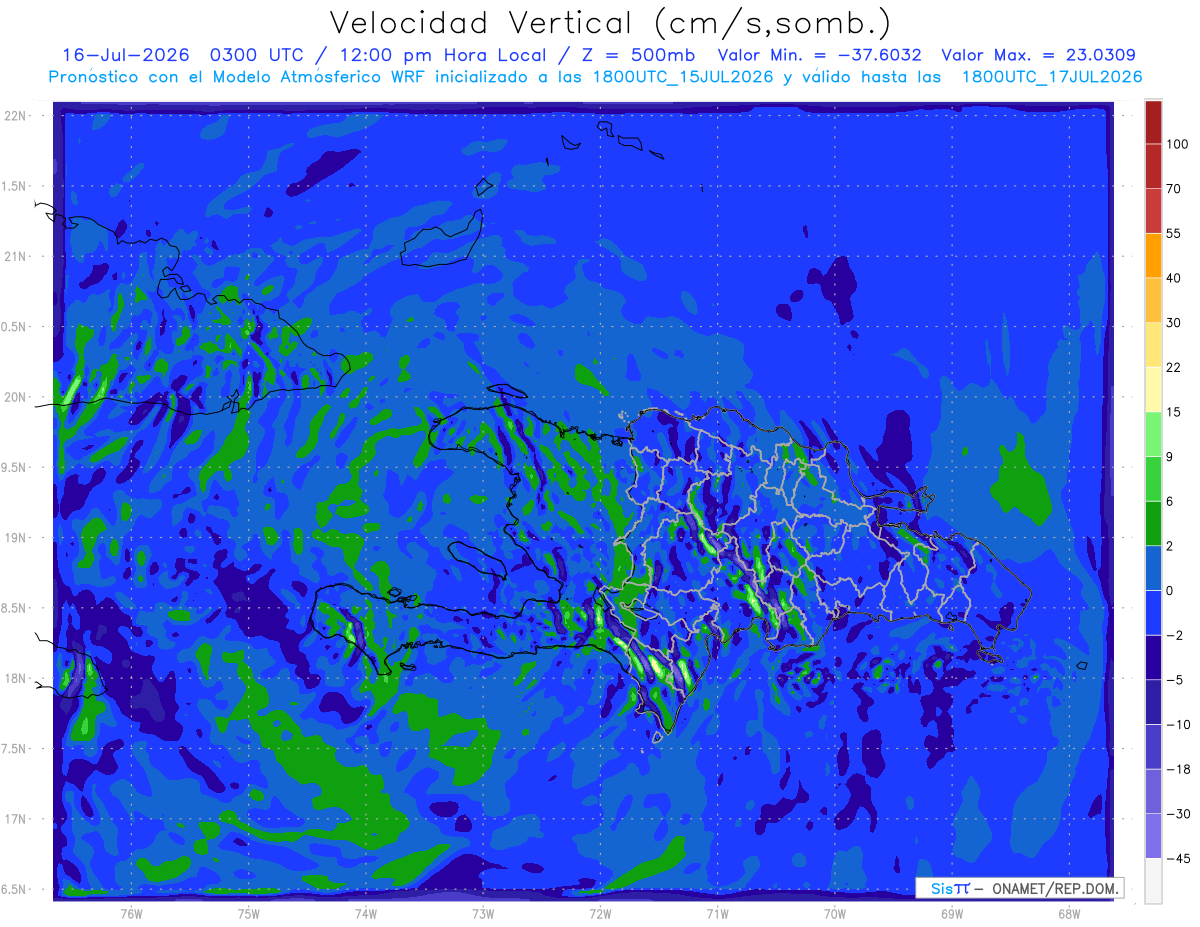
Task: Click the "-18" colorbar label
Action: (x=1177, y=769)
